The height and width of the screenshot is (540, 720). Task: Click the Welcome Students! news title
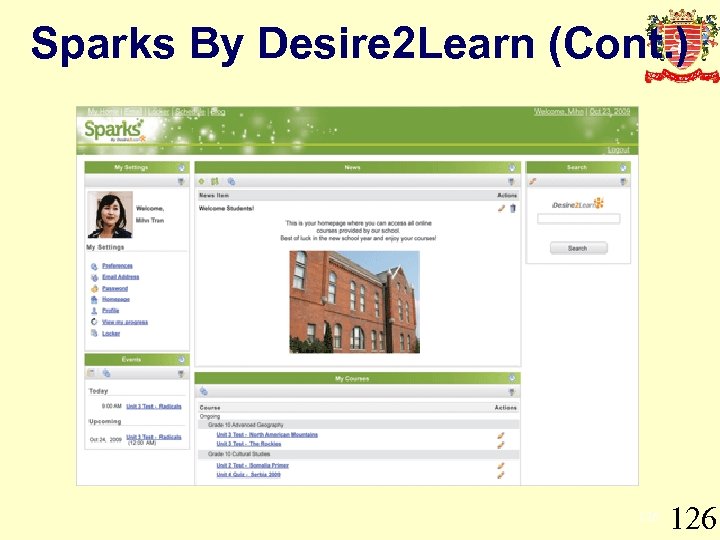(x=226, y=208)
